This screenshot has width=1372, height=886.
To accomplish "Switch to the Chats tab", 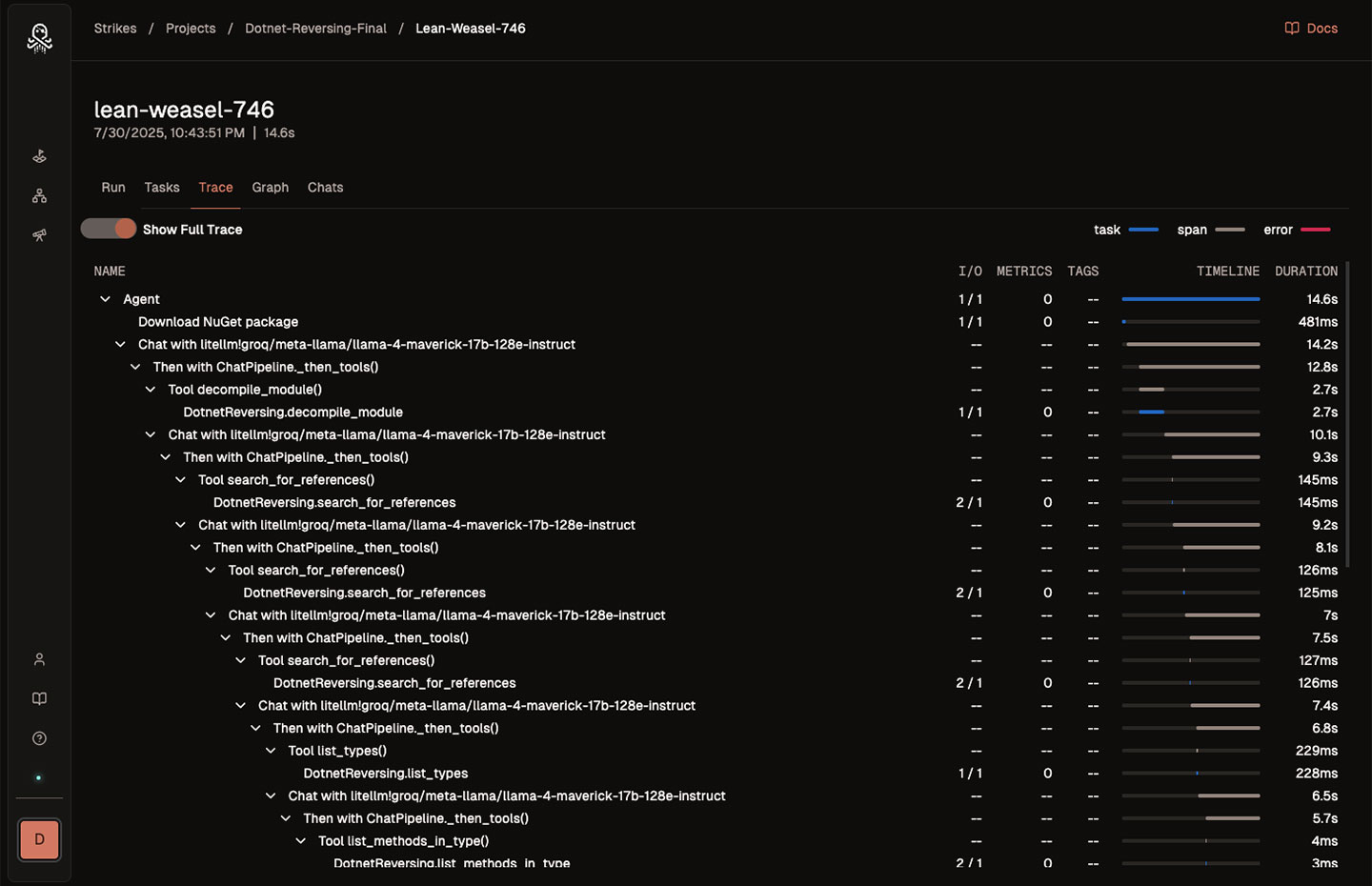I will (x=325, y=188).
